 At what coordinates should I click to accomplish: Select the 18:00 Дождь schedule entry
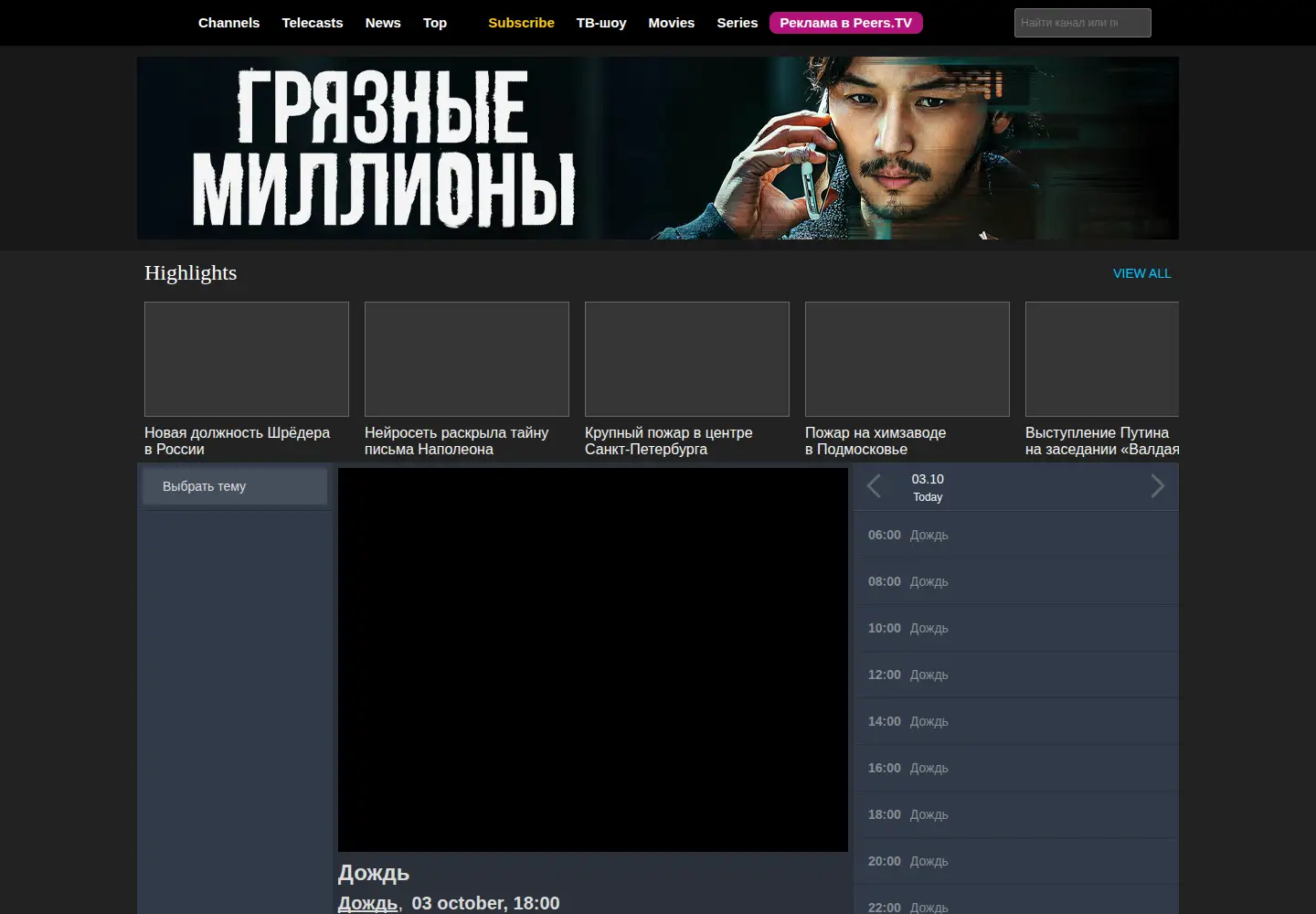tap(1016, 814)
